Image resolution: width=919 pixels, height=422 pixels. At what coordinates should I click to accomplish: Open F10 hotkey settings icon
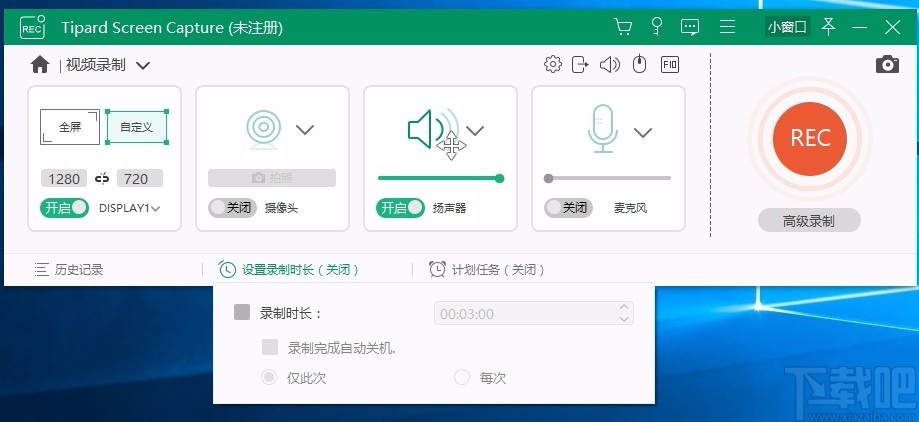(670, 64)
